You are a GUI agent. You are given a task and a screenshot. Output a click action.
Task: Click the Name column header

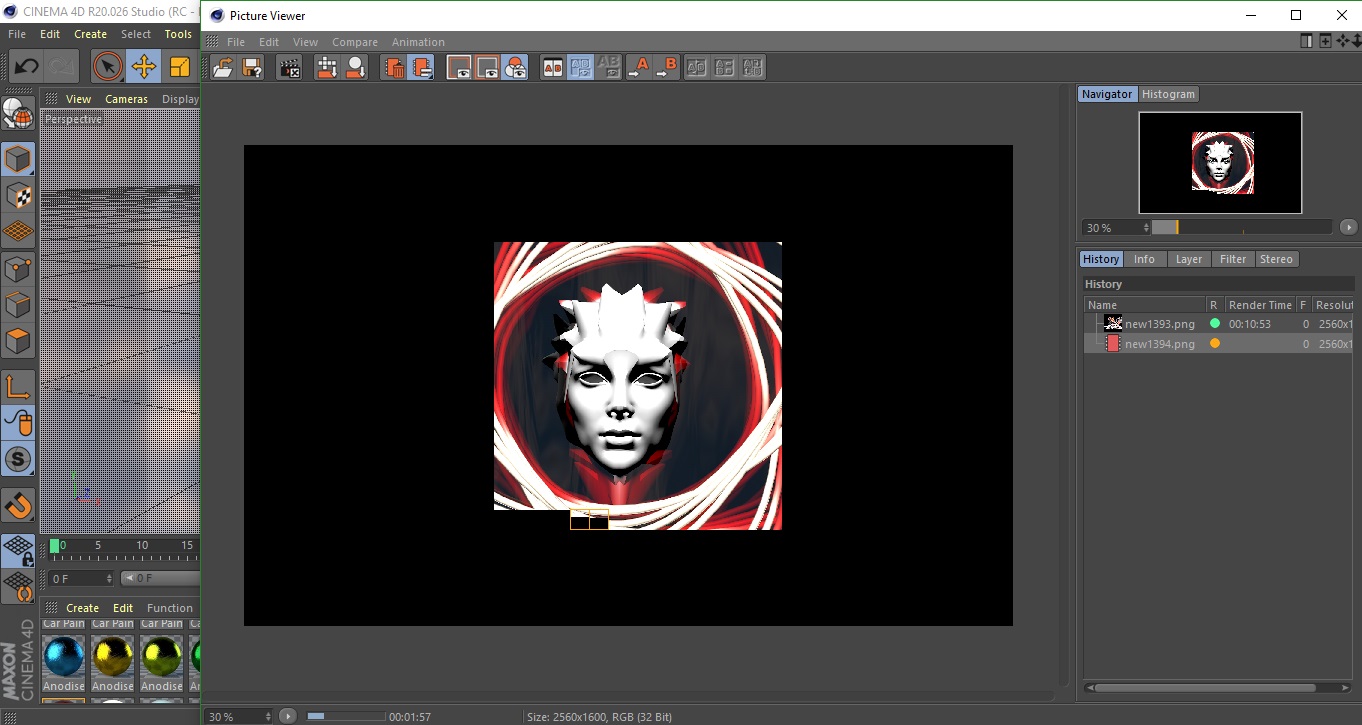point(1144,305)
